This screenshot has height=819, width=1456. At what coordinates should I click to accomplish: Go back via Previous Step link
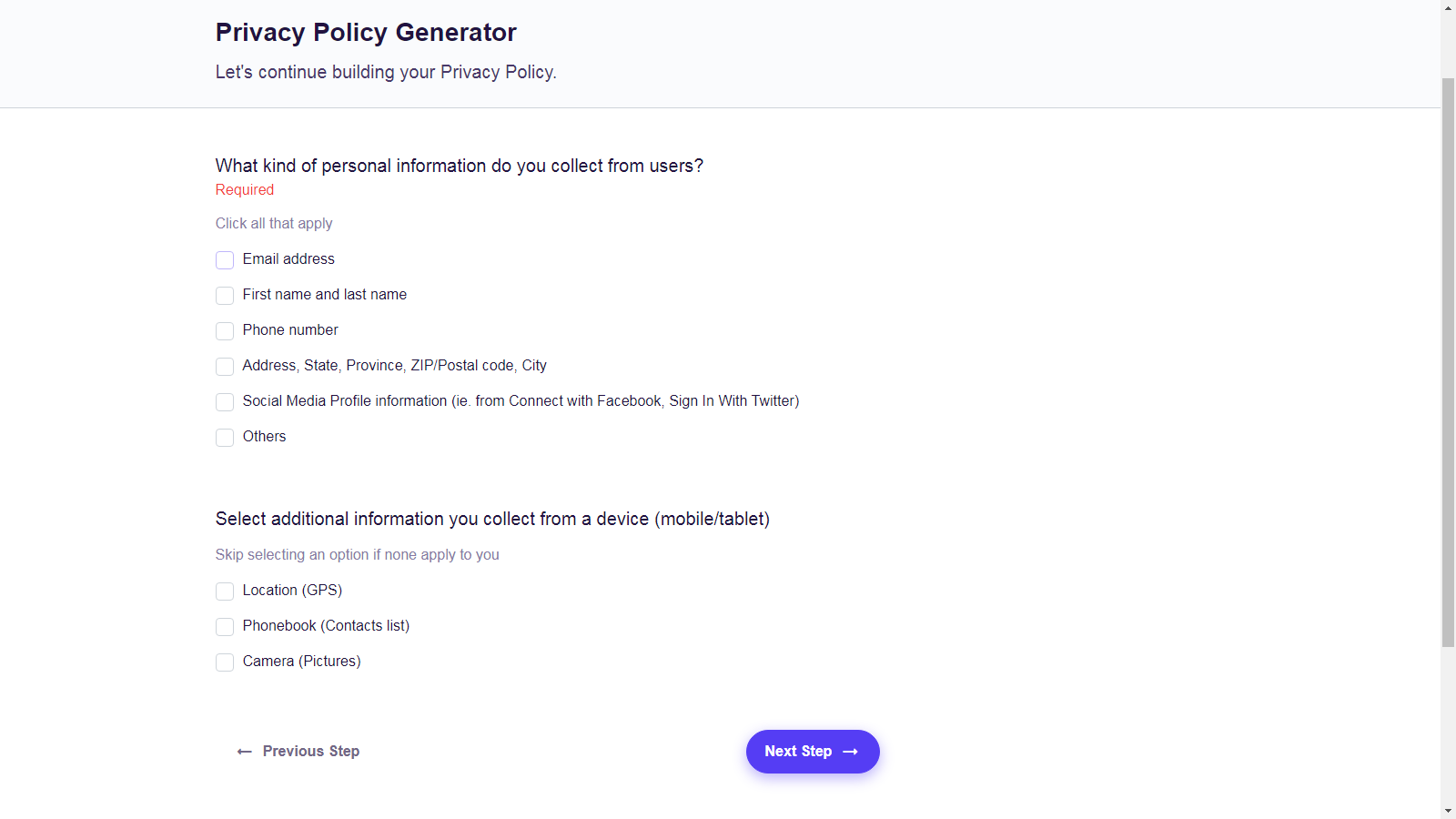298,752
